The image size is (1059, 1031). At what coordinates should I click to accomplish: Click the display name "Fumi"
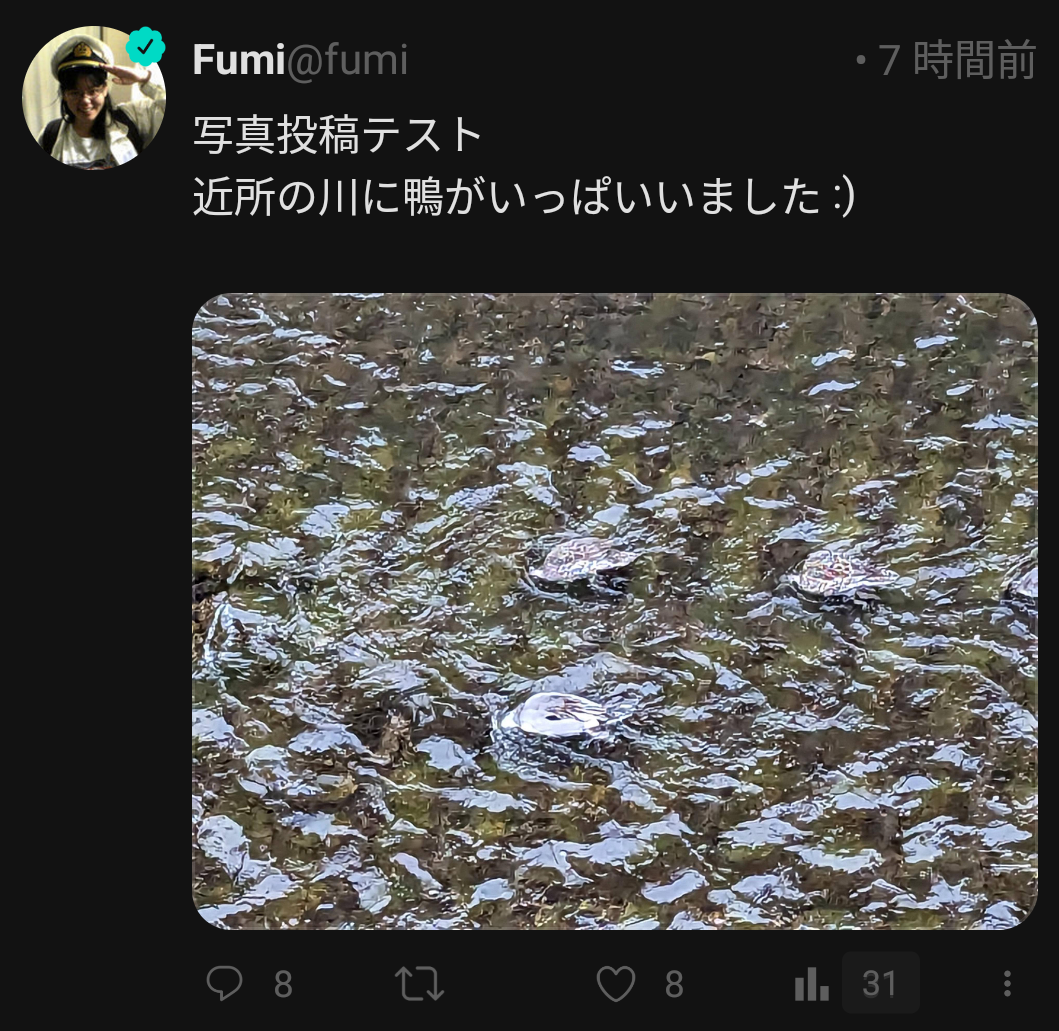tap(239, 60)
